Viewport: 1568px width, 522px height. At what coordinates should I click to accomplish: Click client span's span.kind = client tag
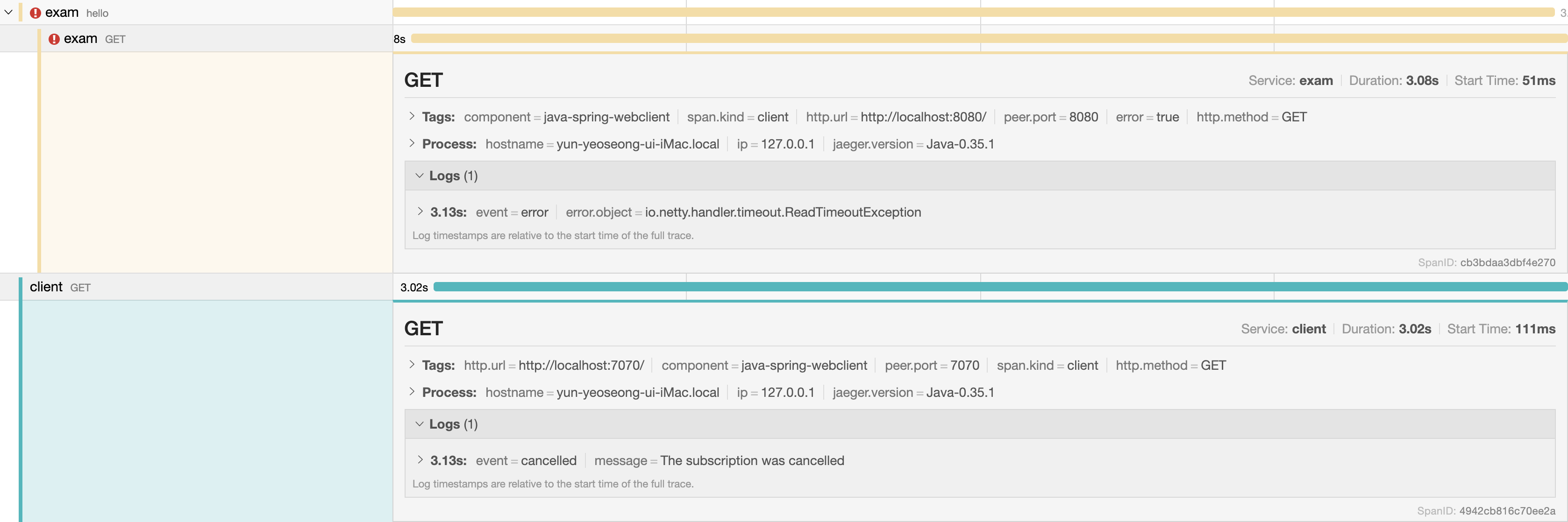pos(1047,365)
